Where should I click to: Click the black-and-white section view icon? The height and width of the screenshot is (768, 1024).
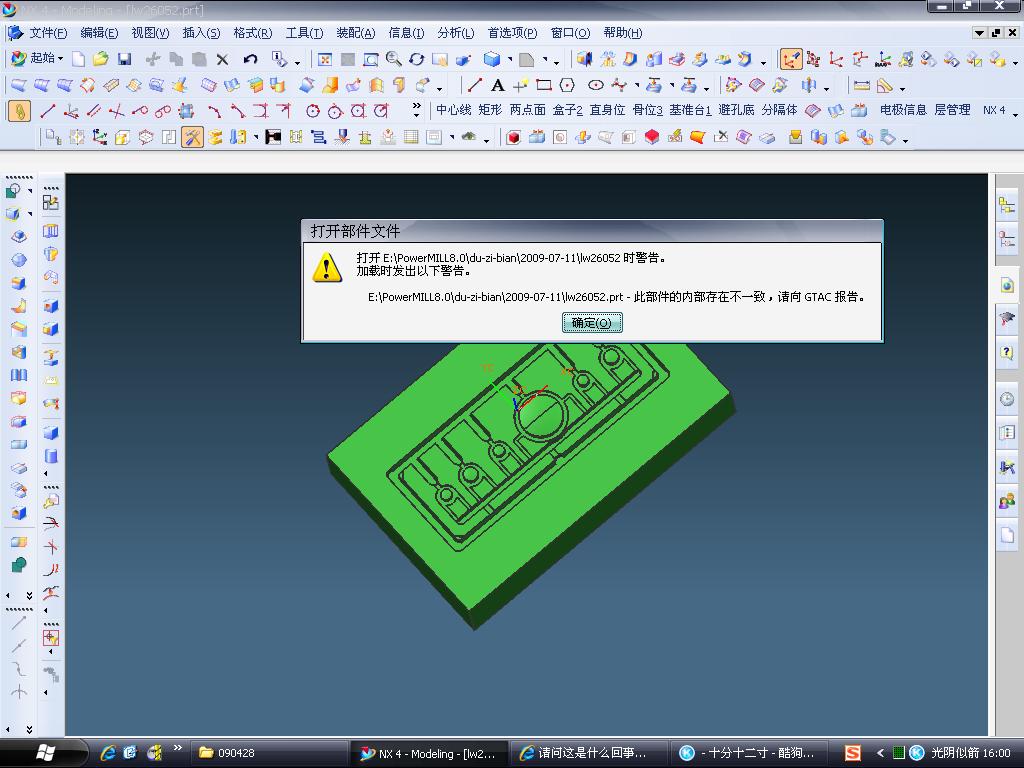(273, 136)
